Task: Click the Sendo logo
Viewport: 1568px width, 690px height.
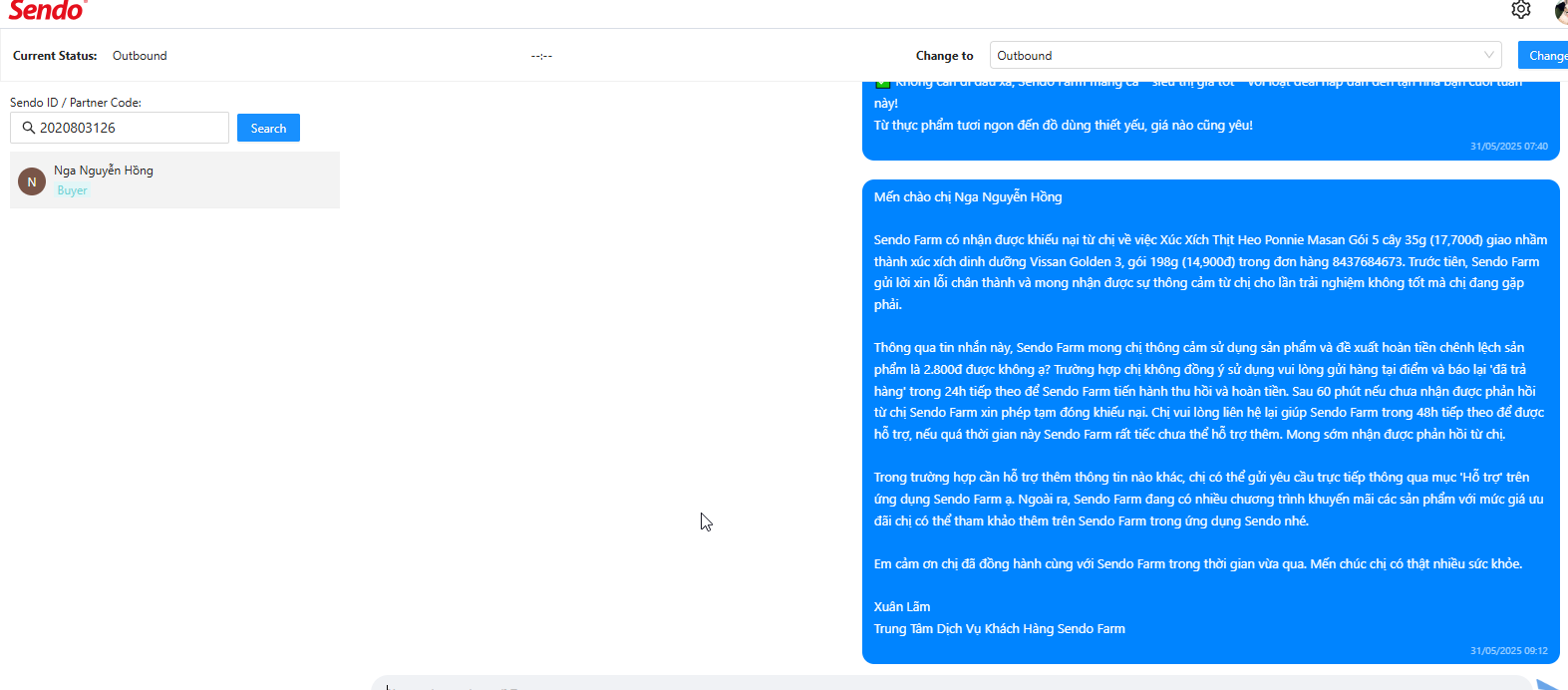Action: pyautogui.click(x=47, y=11)
